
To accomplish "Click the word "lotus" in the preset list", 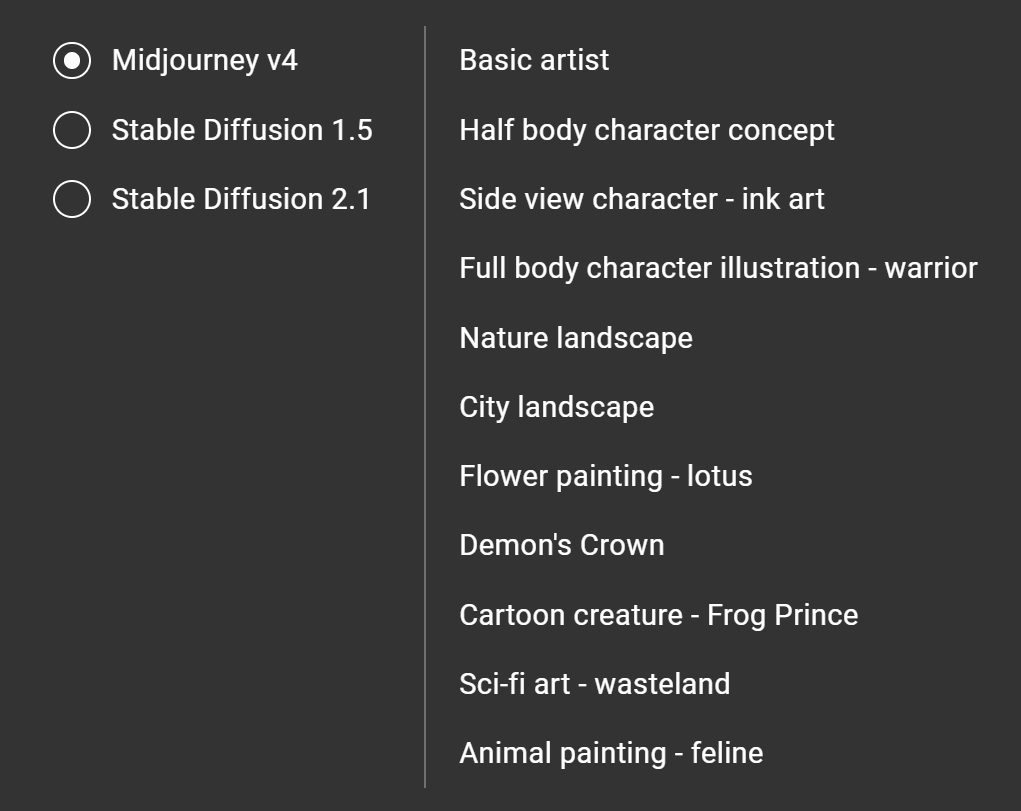I will point(719,476).
